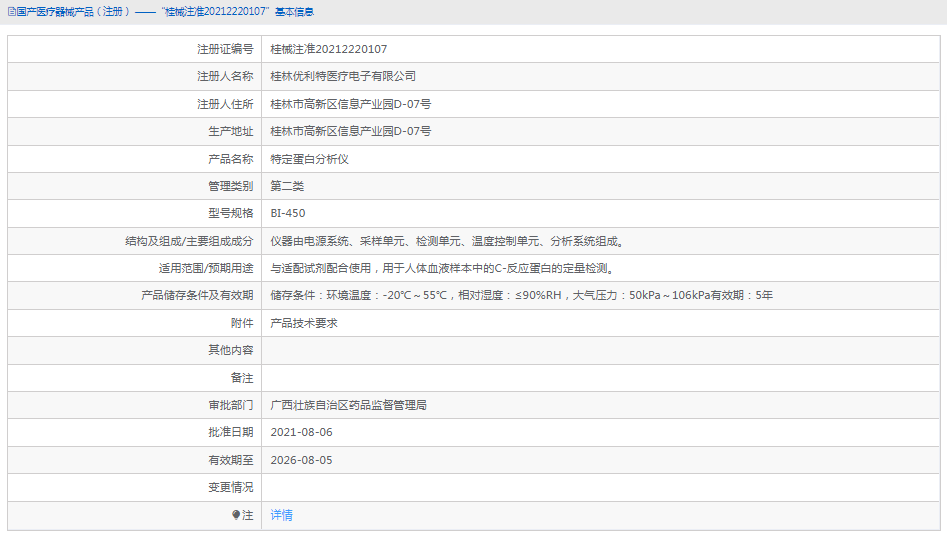947x537 pixels.
Task: Open the 详情 link
Action: [x=281, y=515]
